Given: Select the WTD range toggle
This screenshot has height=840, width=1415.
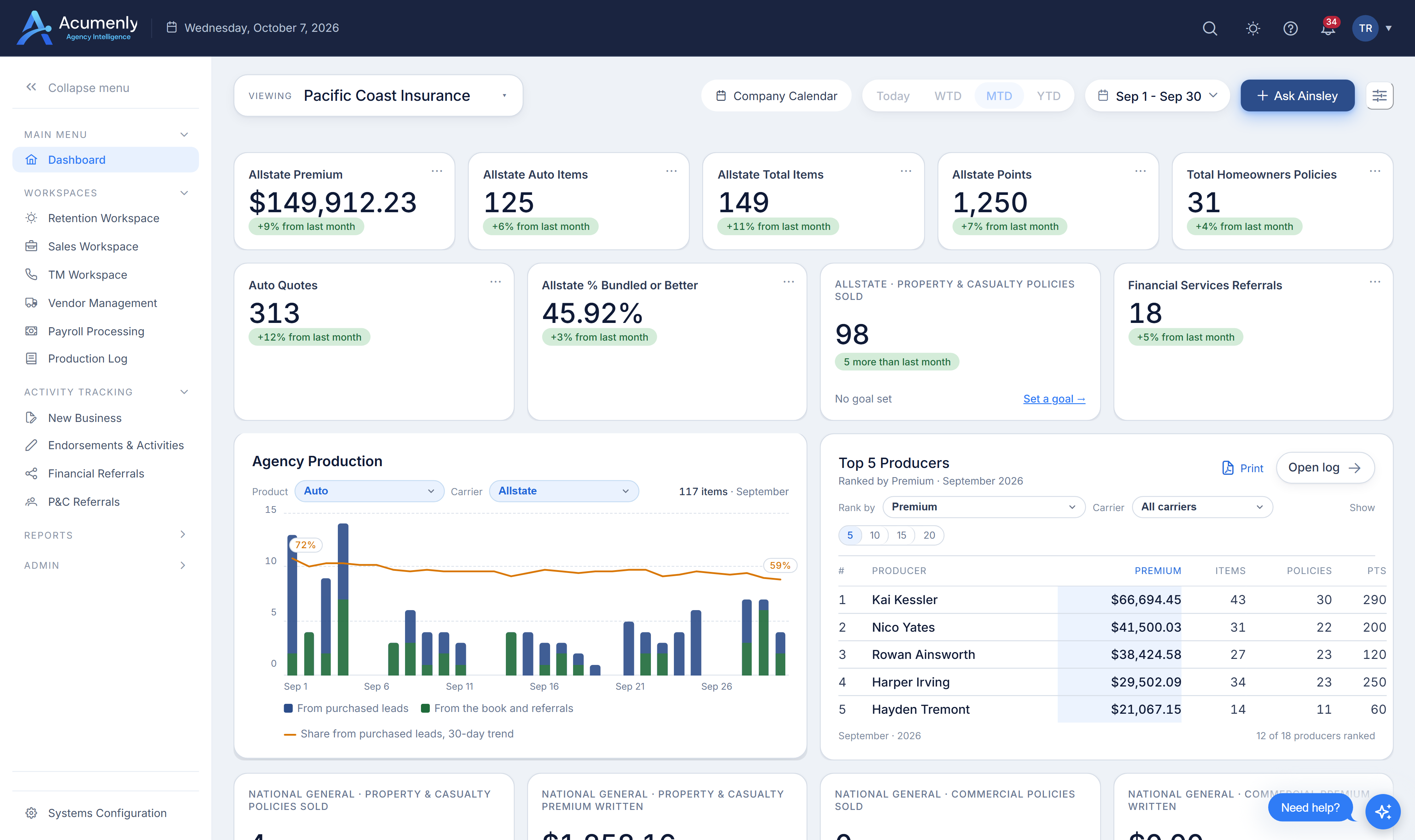Looking at the screenshot, I should coord(947,95).
